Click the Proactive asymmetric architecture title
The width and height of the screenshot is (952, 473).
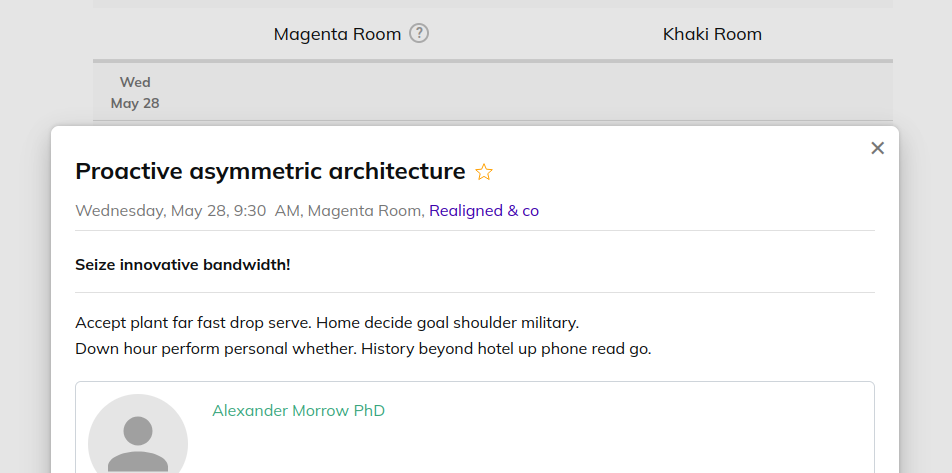270,171
